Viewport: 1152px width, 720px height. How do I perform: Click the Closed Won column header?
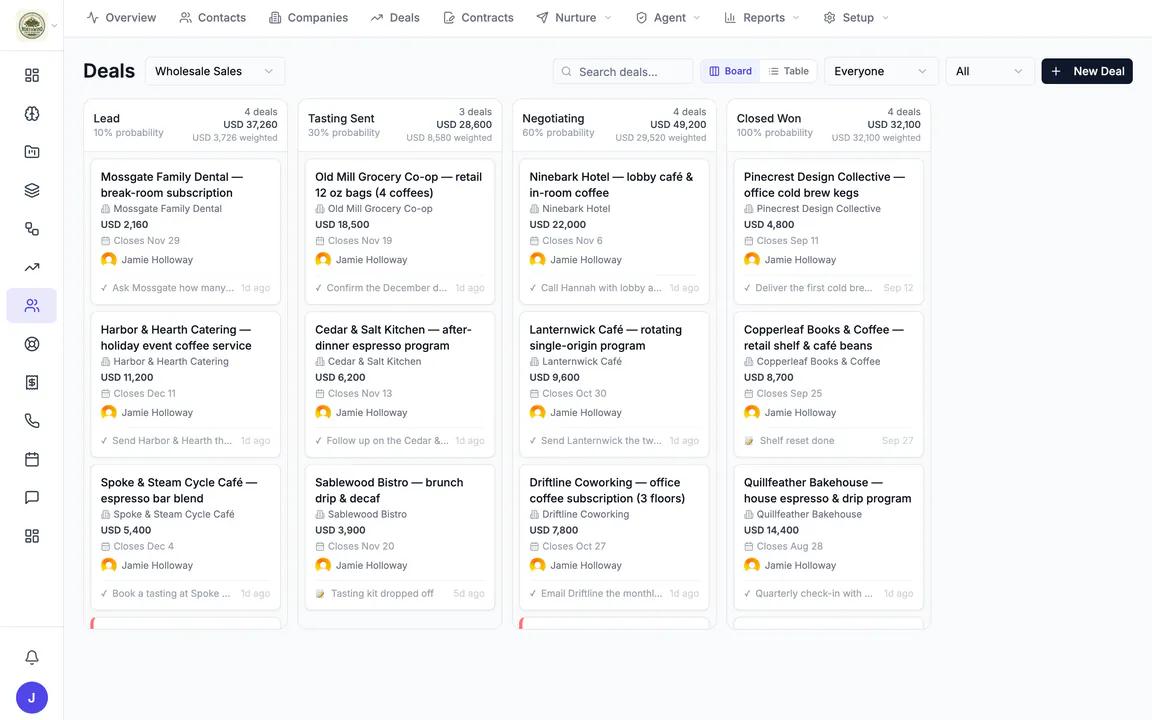coord(829,125)
